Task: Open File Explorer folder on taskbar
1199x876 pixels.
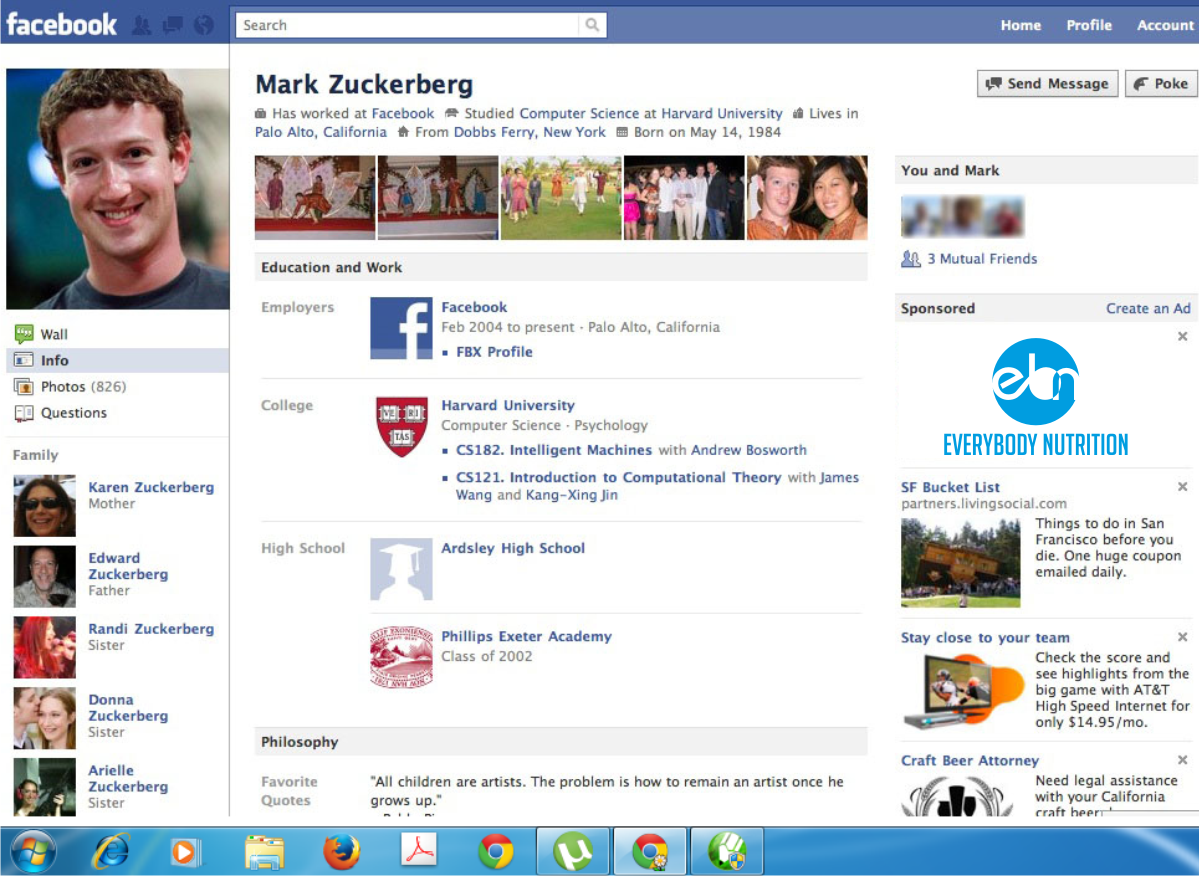Action: click(x=264, y=852)
